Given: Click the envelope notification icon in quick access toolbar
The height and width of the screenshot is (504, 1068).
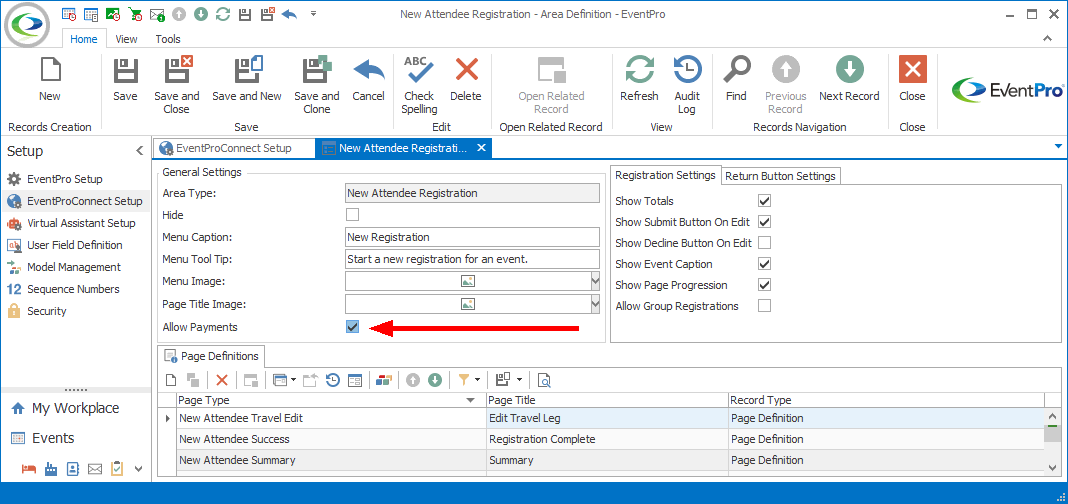Looking at the screenshot, I should click(157, 14).
